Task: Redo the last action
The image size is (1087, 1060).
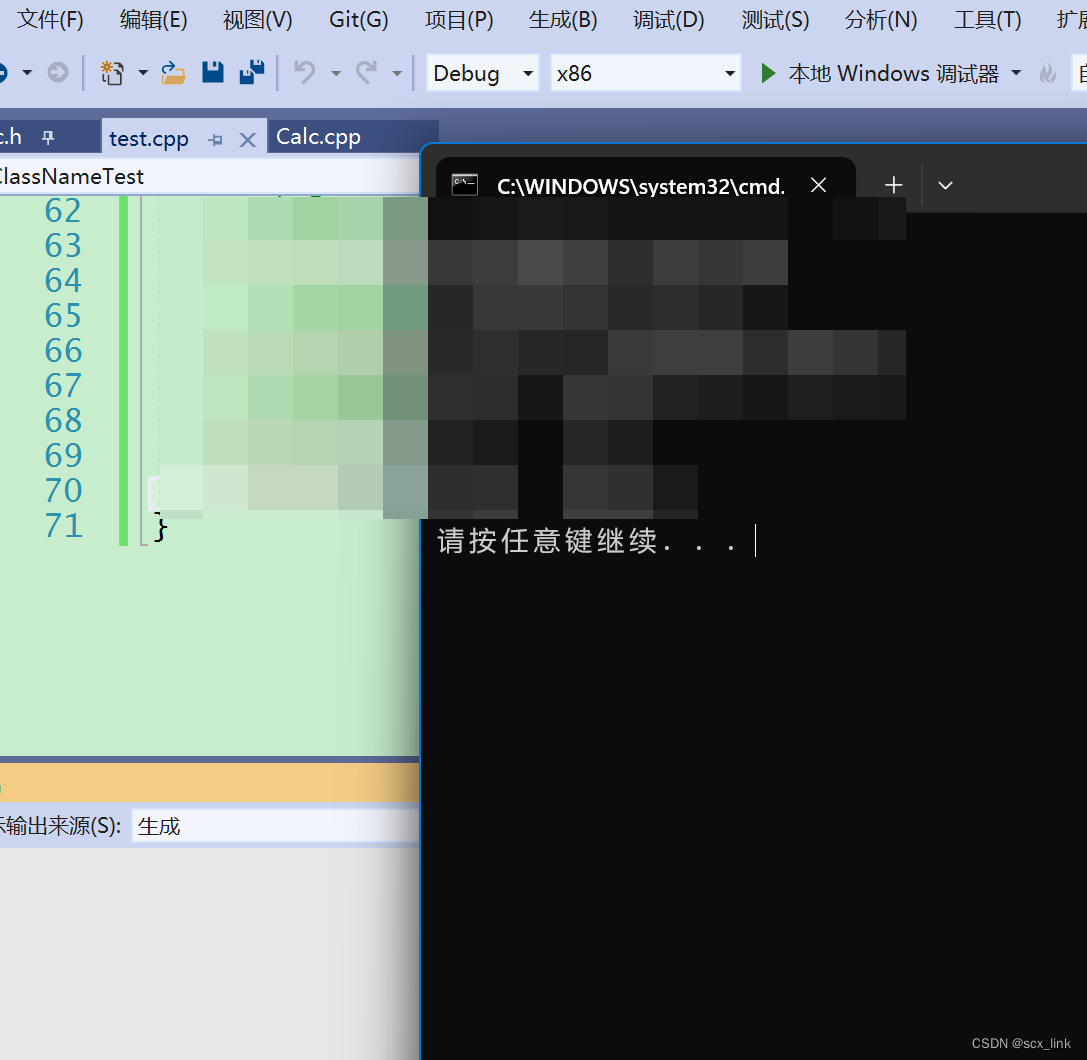Action: click(x=366, y=72)
